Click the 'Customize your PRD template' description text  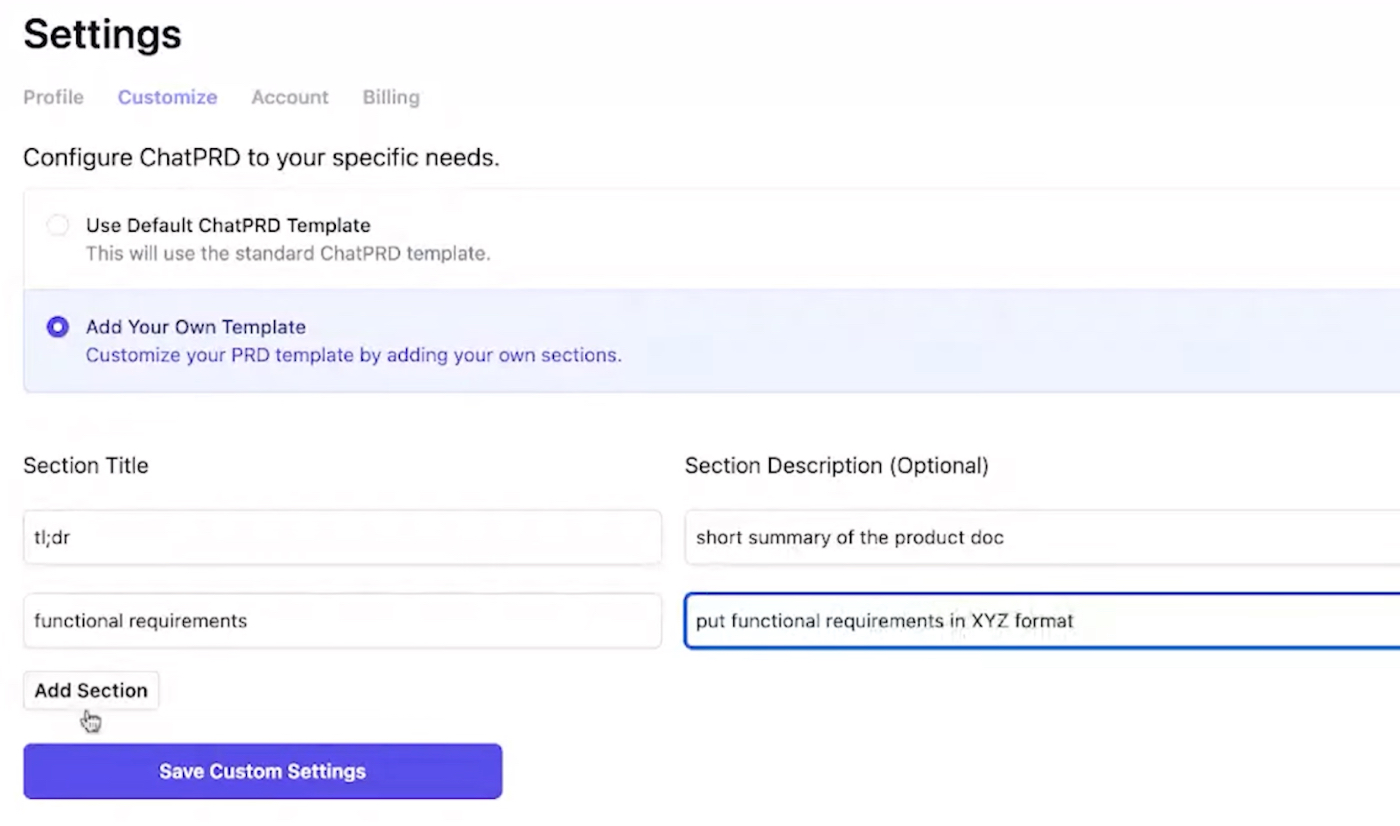(353, 355)
